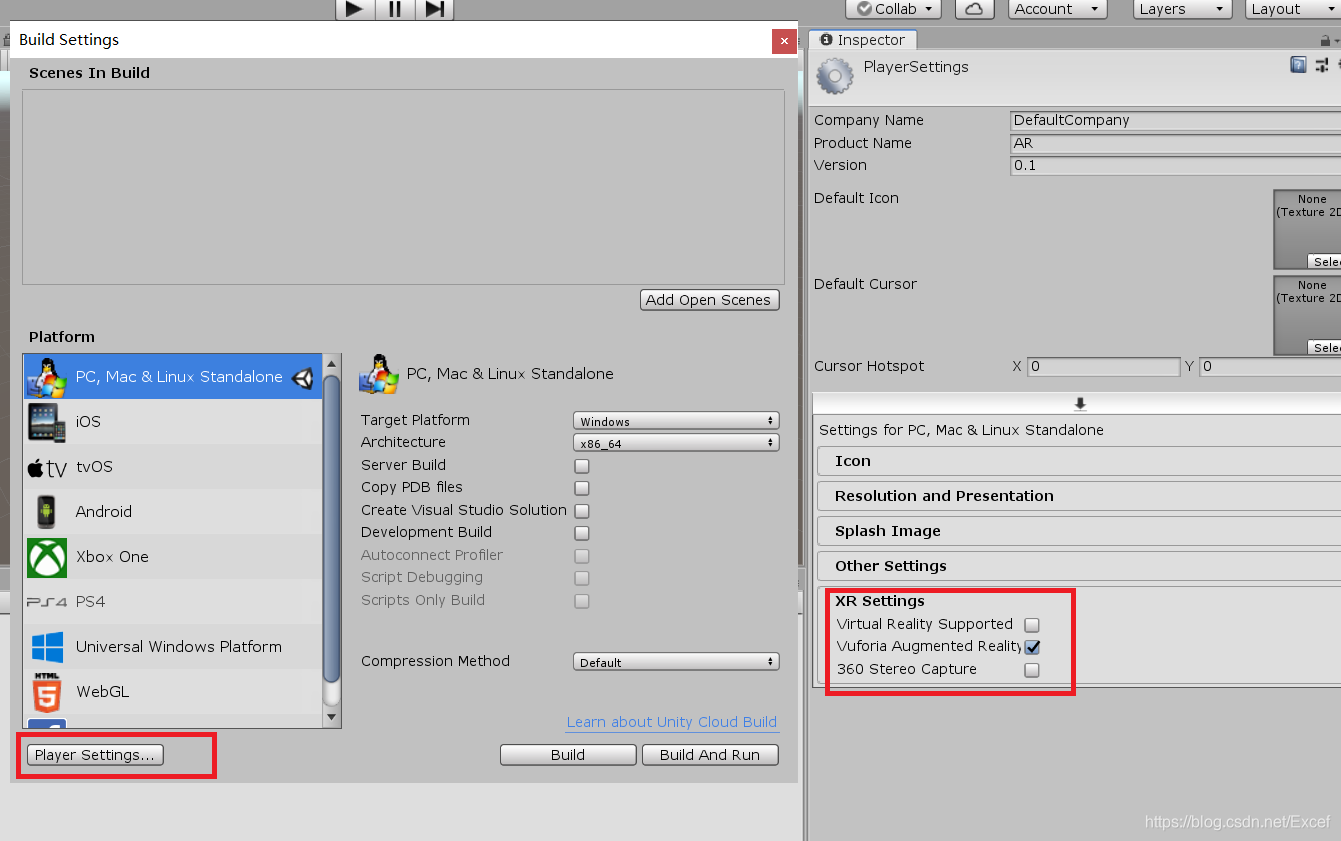The height and width of the screenshot is (841, 1341).
Task: Enable the Development Build checkbox
Action: 582,533
